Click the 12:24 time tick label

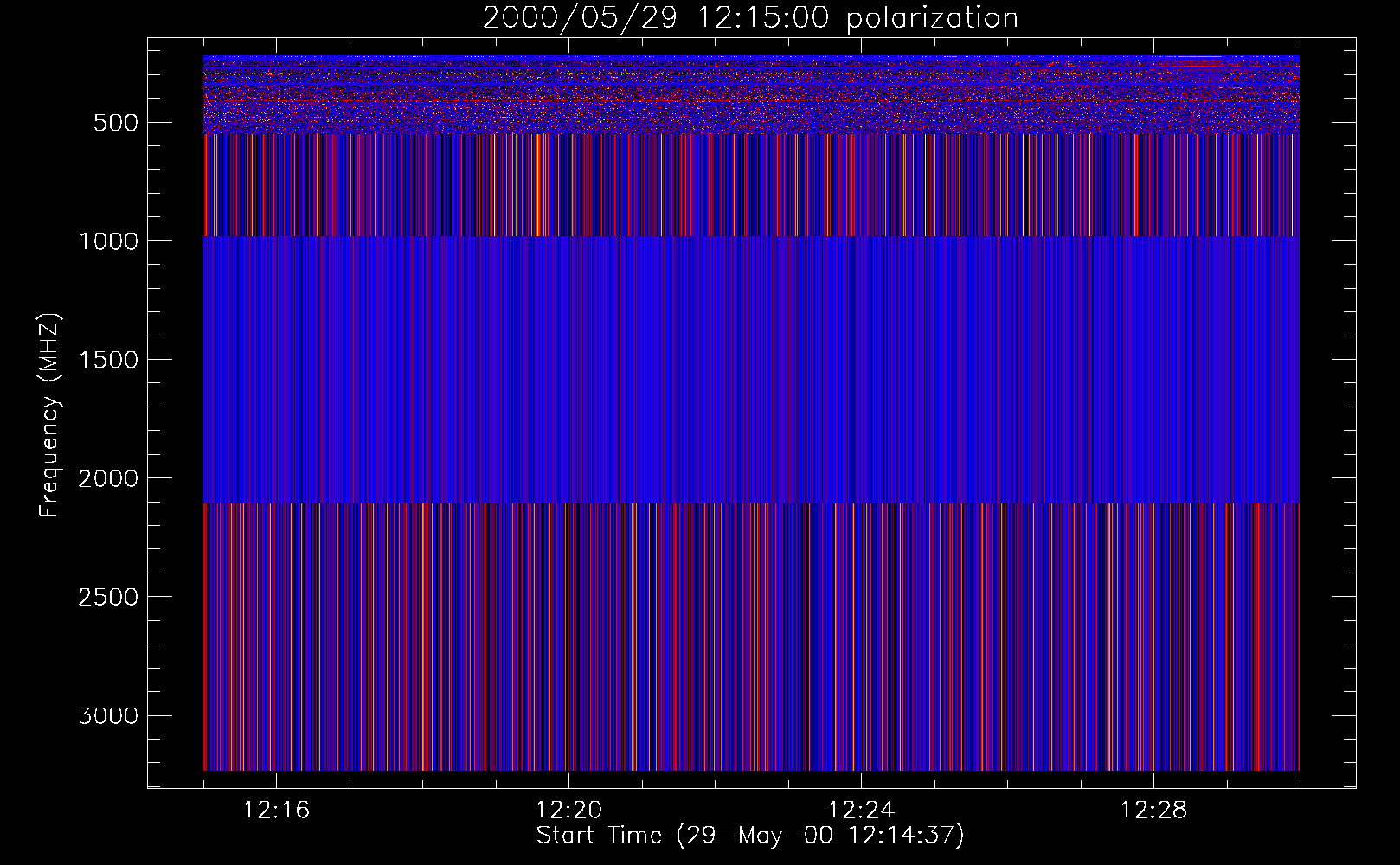(861, 811)
